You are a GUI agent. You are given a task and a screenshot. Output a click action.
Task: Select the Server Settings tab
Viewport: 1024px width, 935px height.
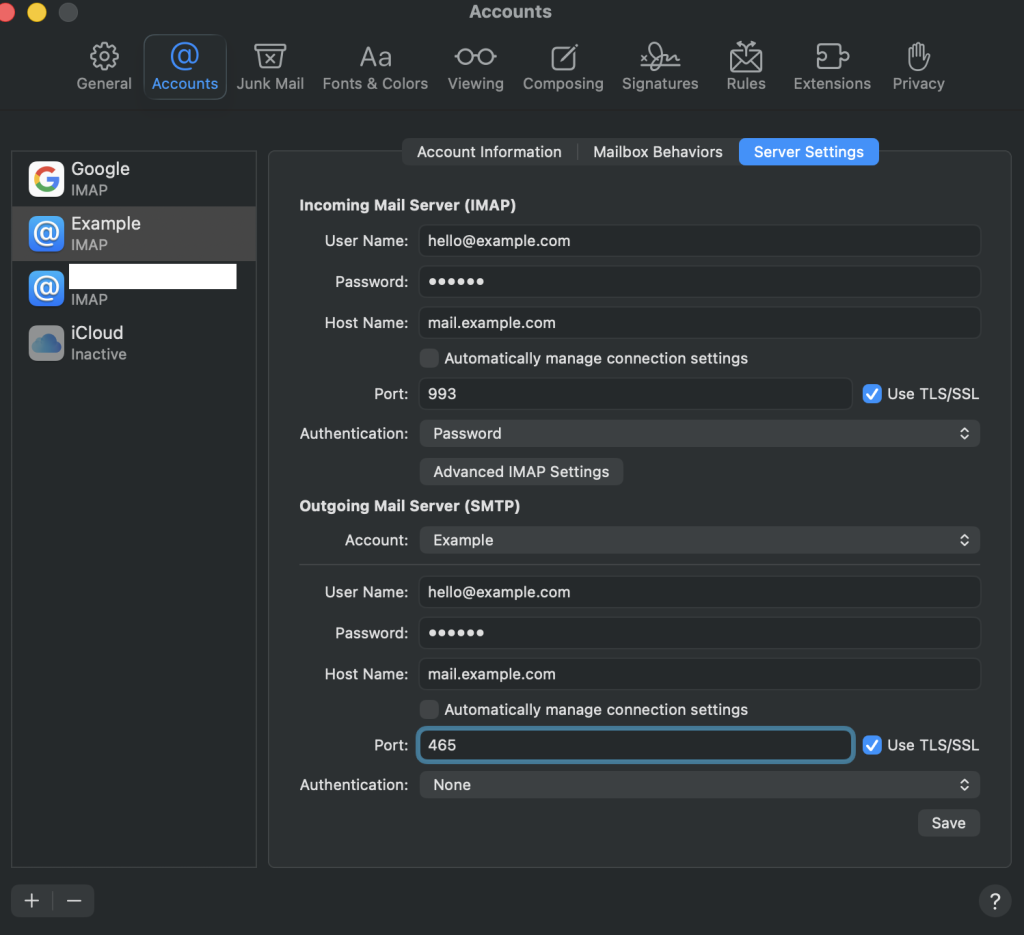pyautogui.click(x=808, y=152)
